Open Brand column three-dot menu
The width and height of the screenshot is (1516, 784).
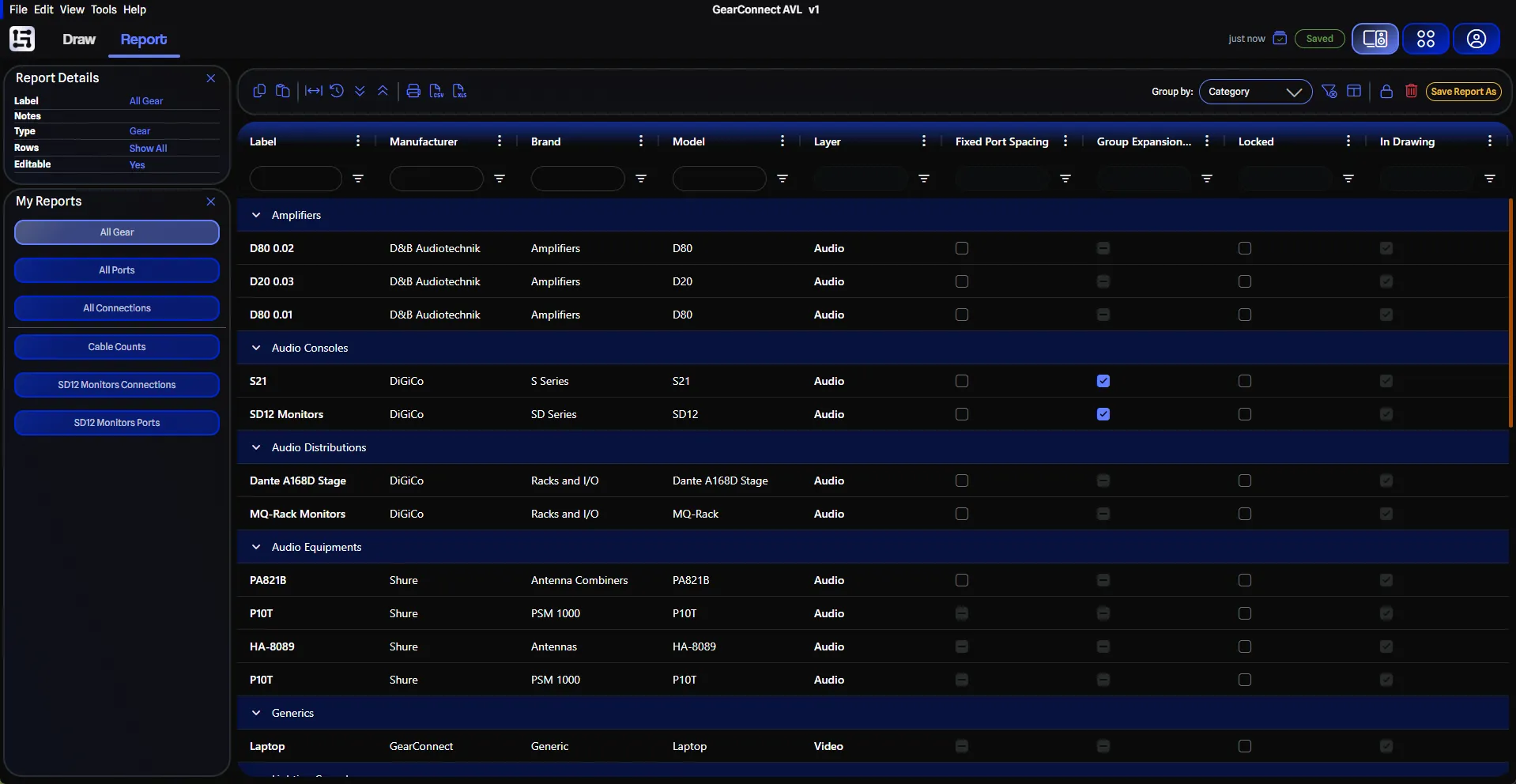[x=641, y=141]
